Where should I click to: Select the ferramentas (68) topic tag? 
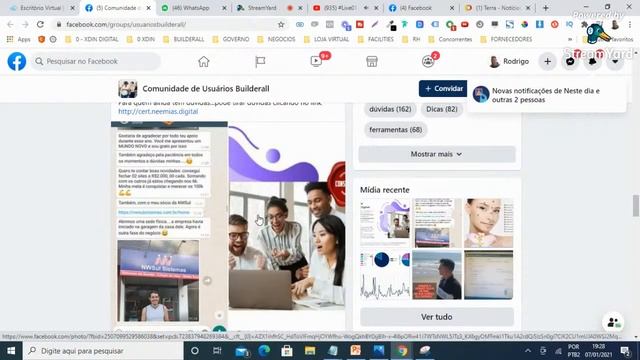395,129
